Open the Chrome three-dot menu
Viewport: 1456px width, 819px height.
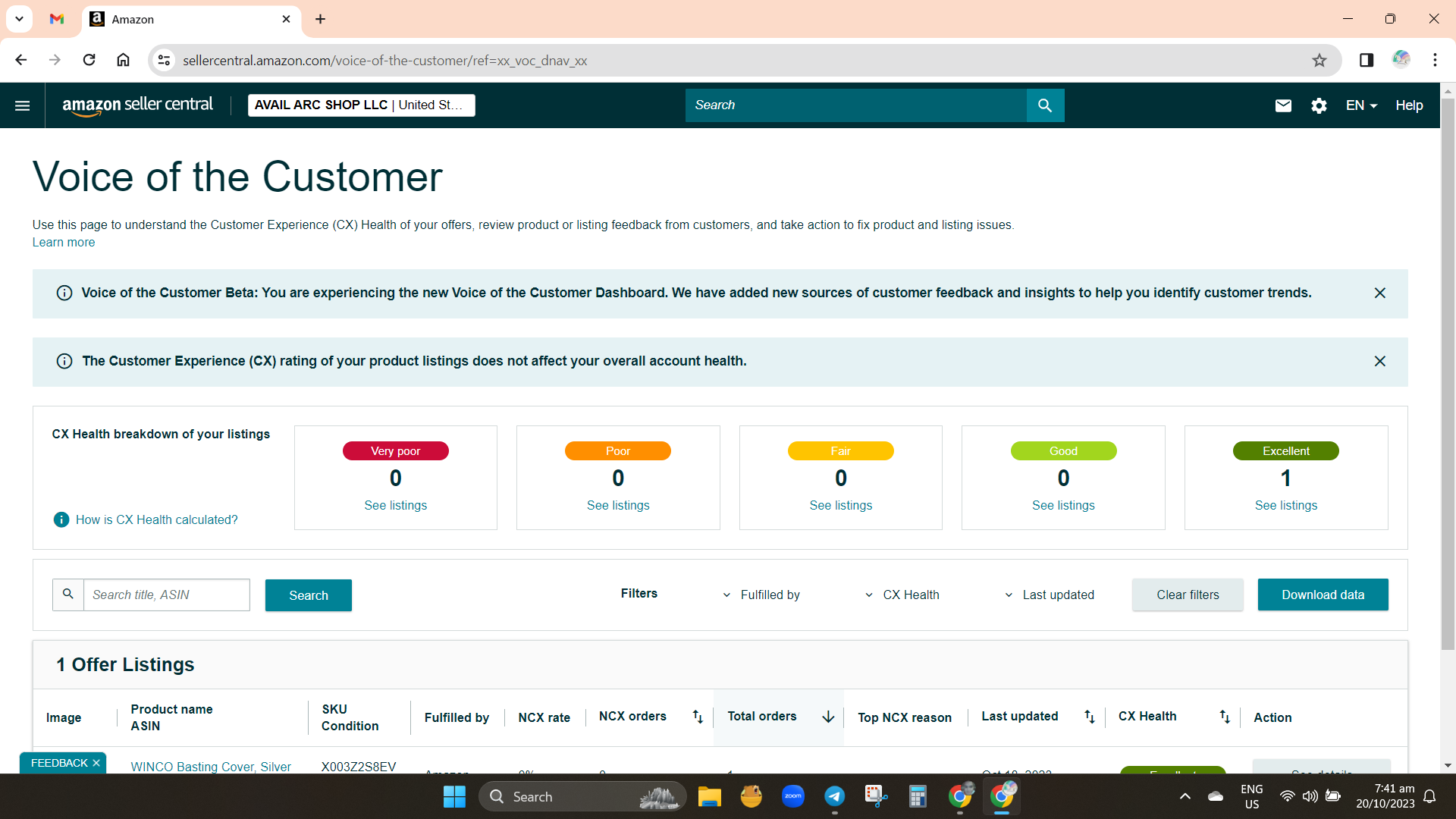pyautogui.click(x=1435, y=60)
